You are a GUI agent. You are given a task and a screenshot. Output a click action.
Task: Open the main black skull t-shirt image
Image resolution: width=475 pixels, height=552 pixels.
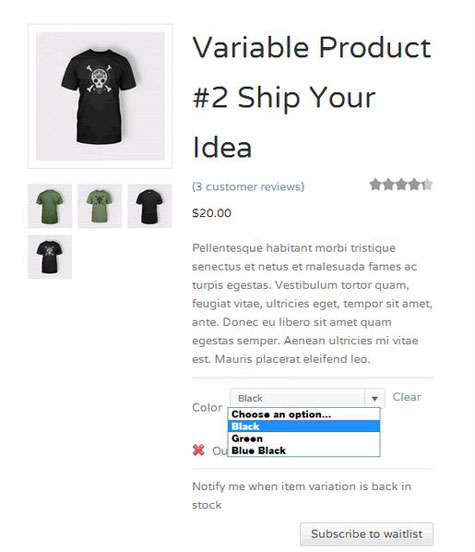click(x=100, y=96)
